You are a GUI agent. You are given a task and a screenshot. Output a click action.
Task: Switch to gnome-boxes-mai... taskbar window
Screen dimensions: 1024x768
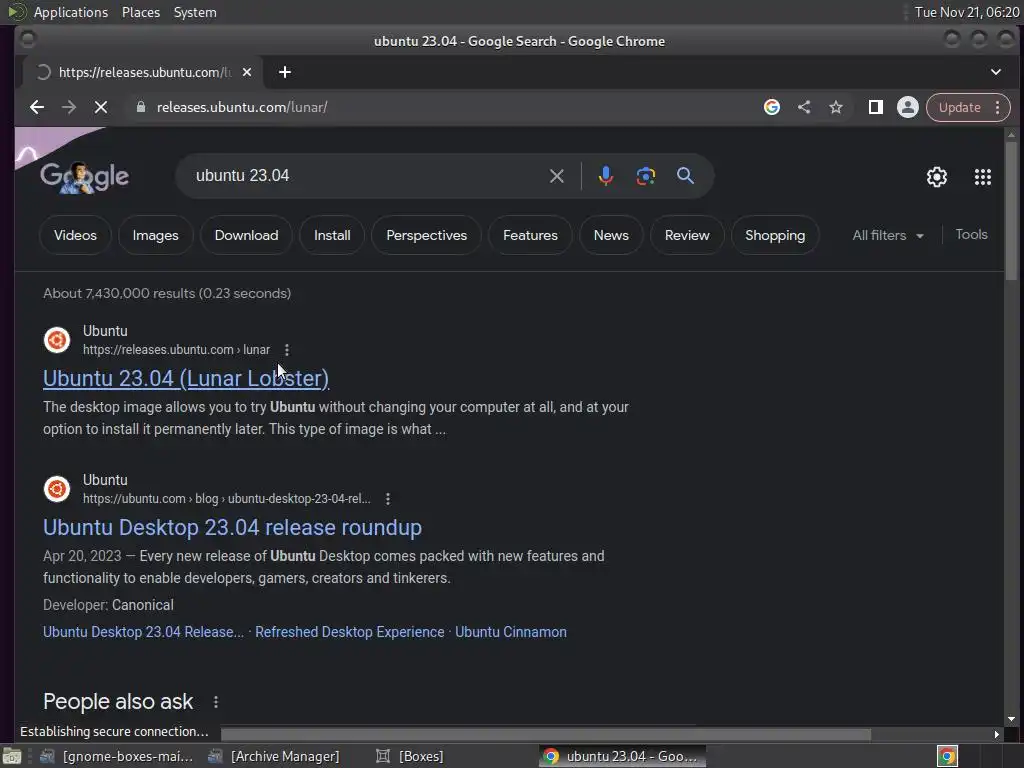click(116, 756)
